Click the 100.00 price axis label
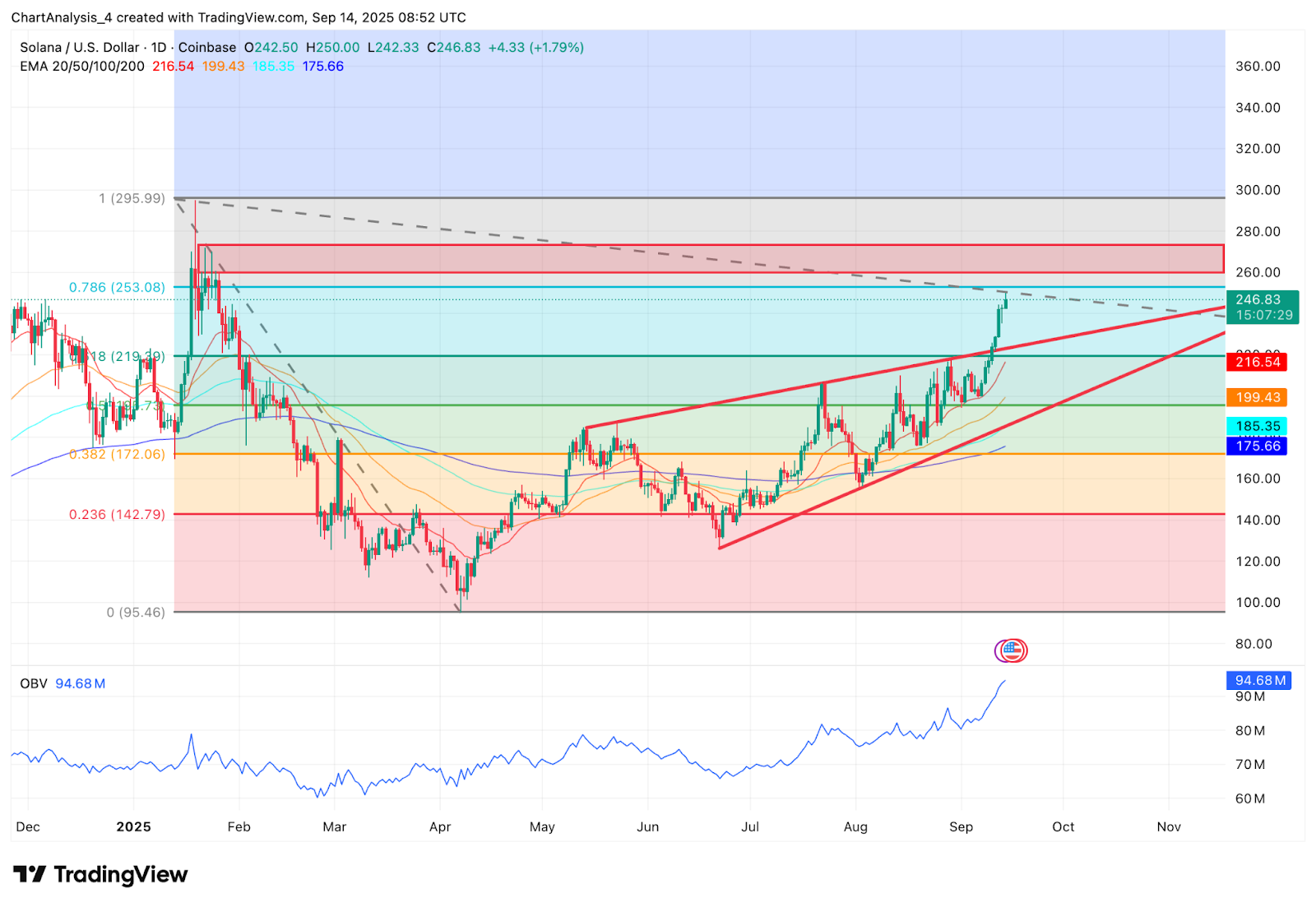The width and height of the screenshot is (1316, 907). 1258,603
